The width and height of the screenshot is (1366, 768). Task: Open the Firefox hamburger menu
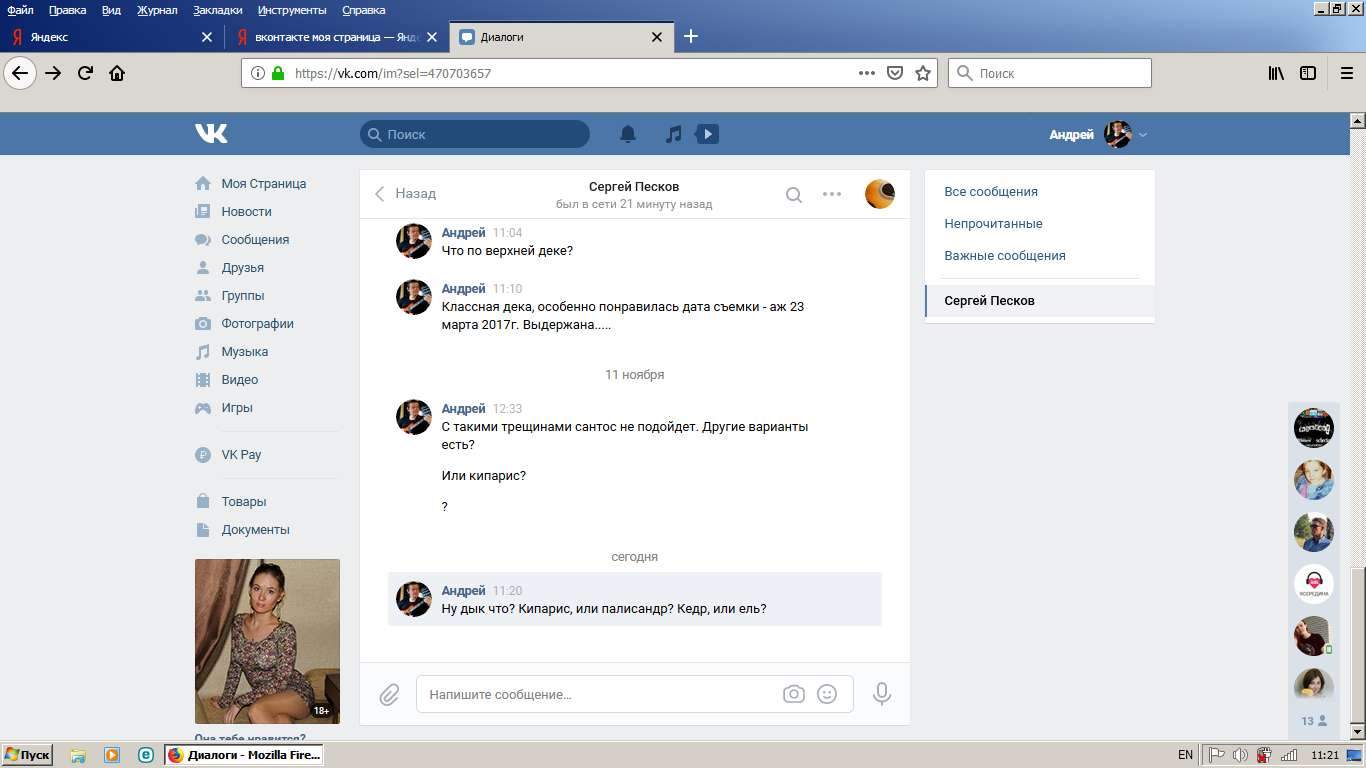(x=1346, y=73)
